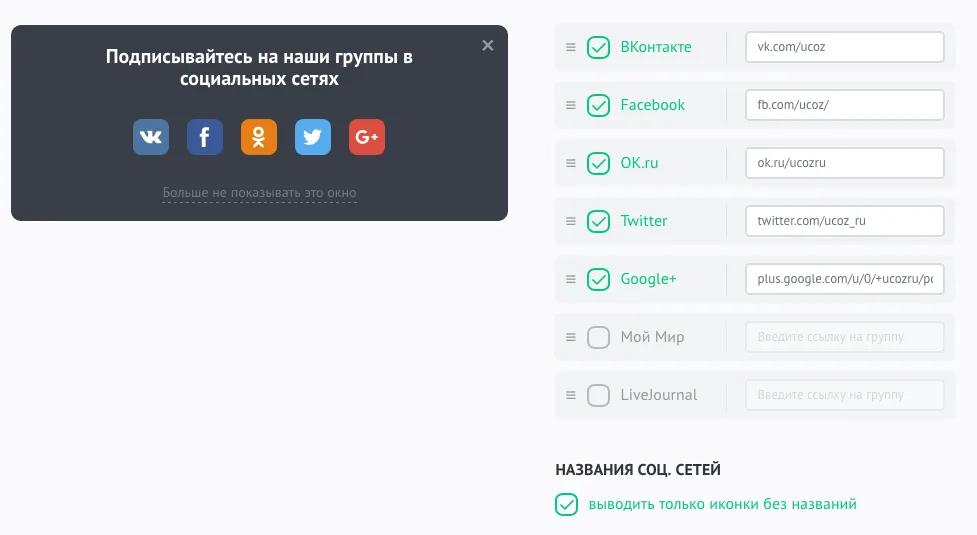This screenshot has width=977, height=535.
Task: Click the 'выводить только иконки без названий' text
Action: click(722, 504)
